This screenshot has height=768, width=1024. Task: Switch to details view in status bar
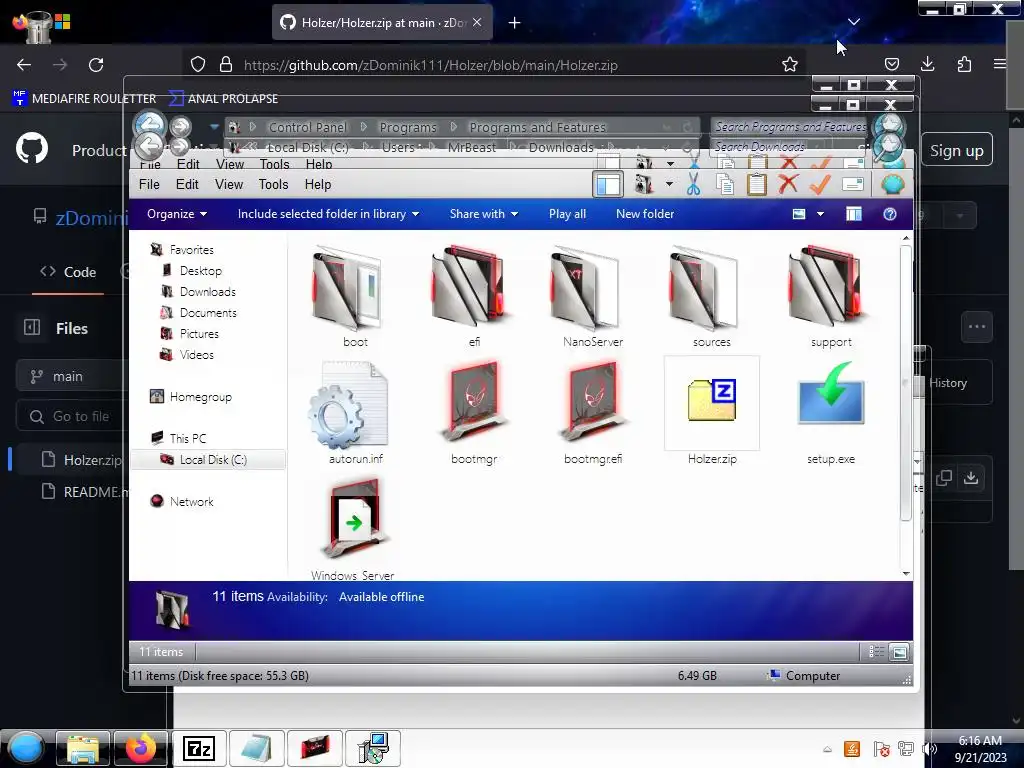[876, 652]
